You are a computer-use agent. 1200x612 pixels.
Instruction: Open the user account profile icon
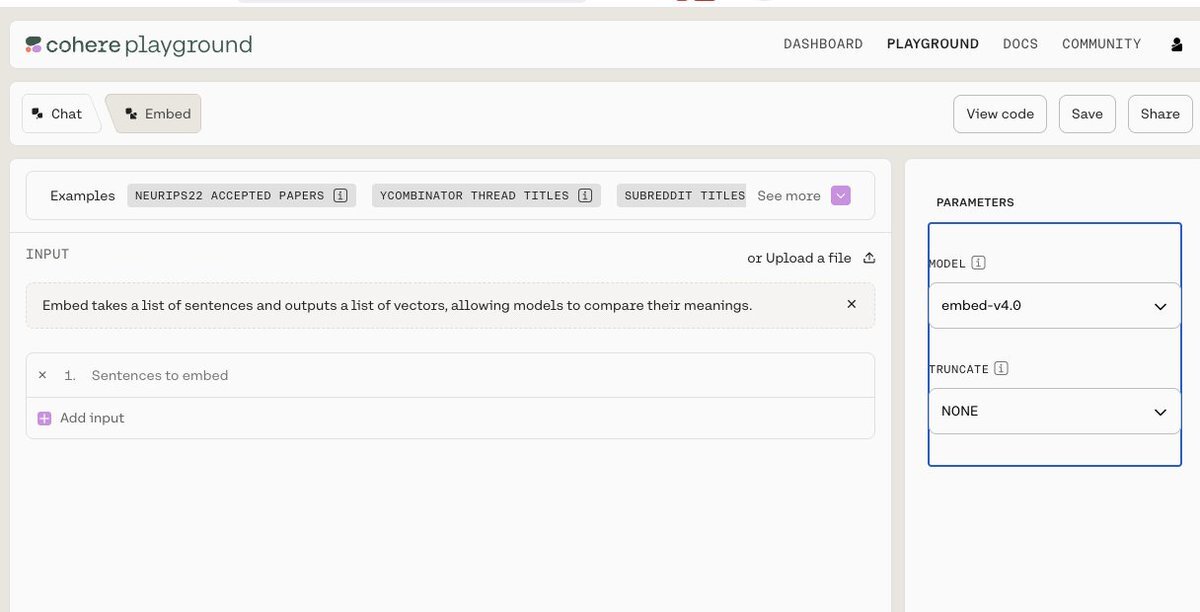click(x=1176, y=44)
